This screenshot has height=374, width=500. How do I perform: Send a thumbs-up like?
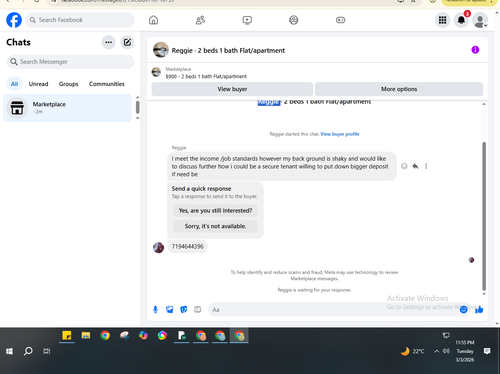tap(479, 310)
